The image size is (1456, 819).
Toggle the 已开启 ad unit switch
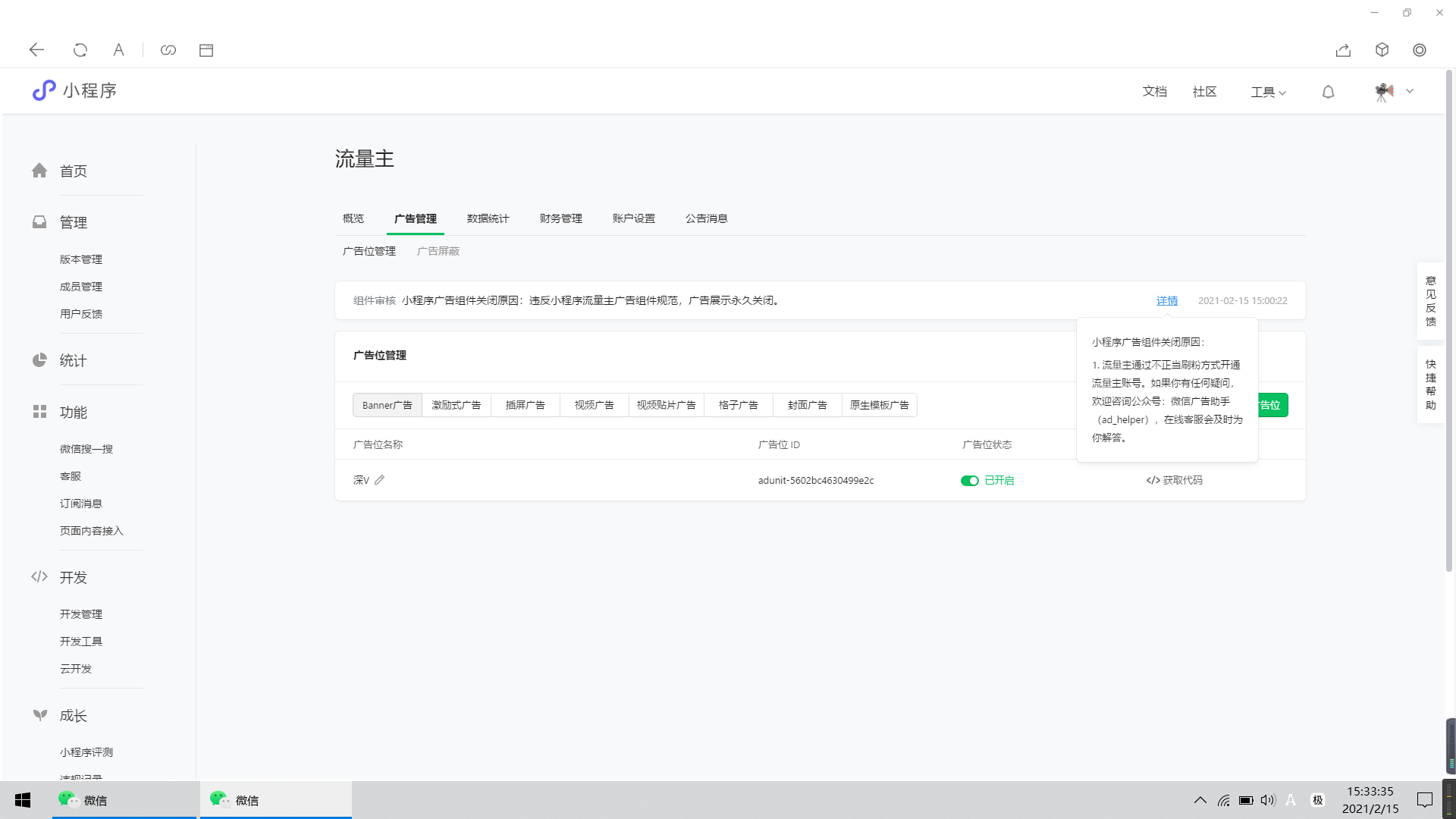click(969, 481)
